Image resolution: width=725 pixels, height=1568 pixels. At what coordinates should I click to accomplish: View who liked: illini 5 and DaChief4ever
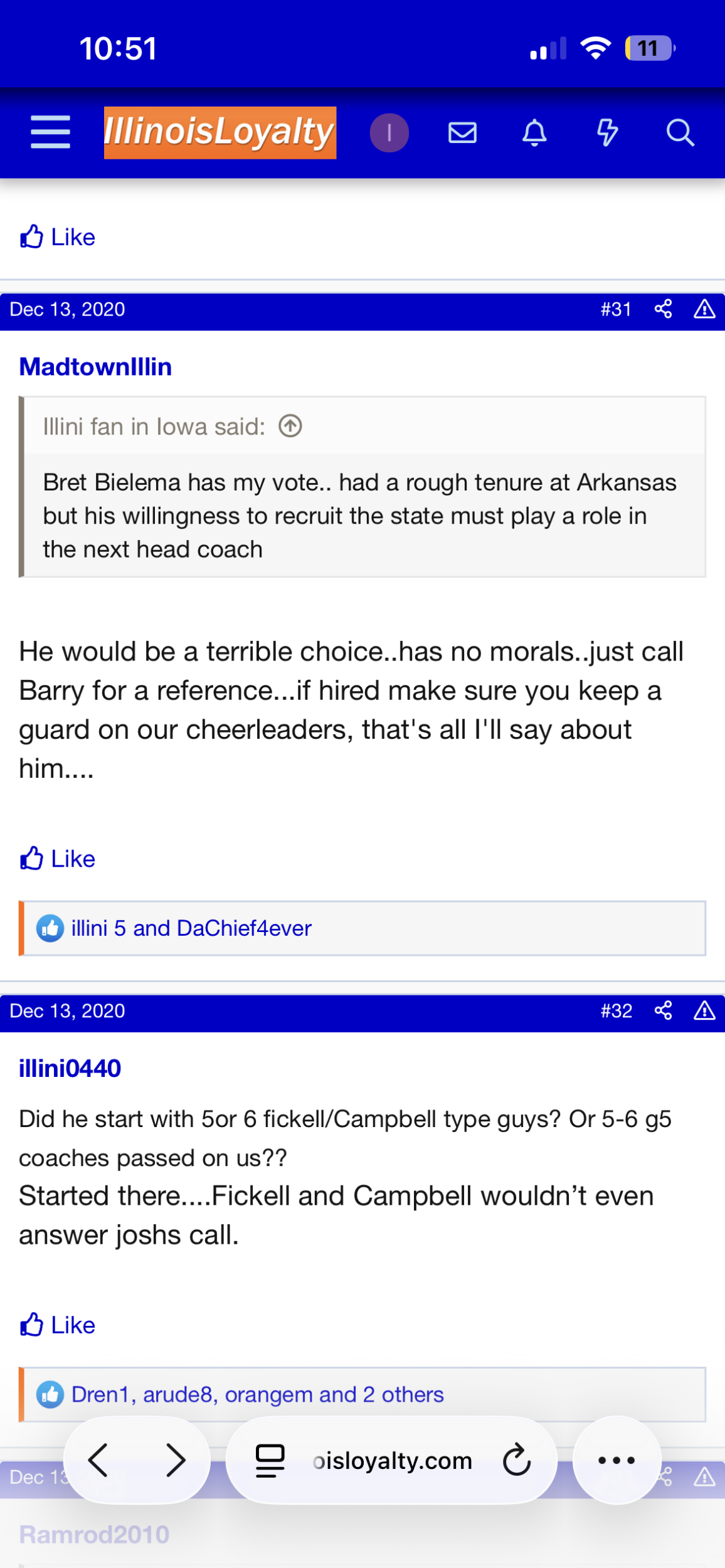coord(191,928)
